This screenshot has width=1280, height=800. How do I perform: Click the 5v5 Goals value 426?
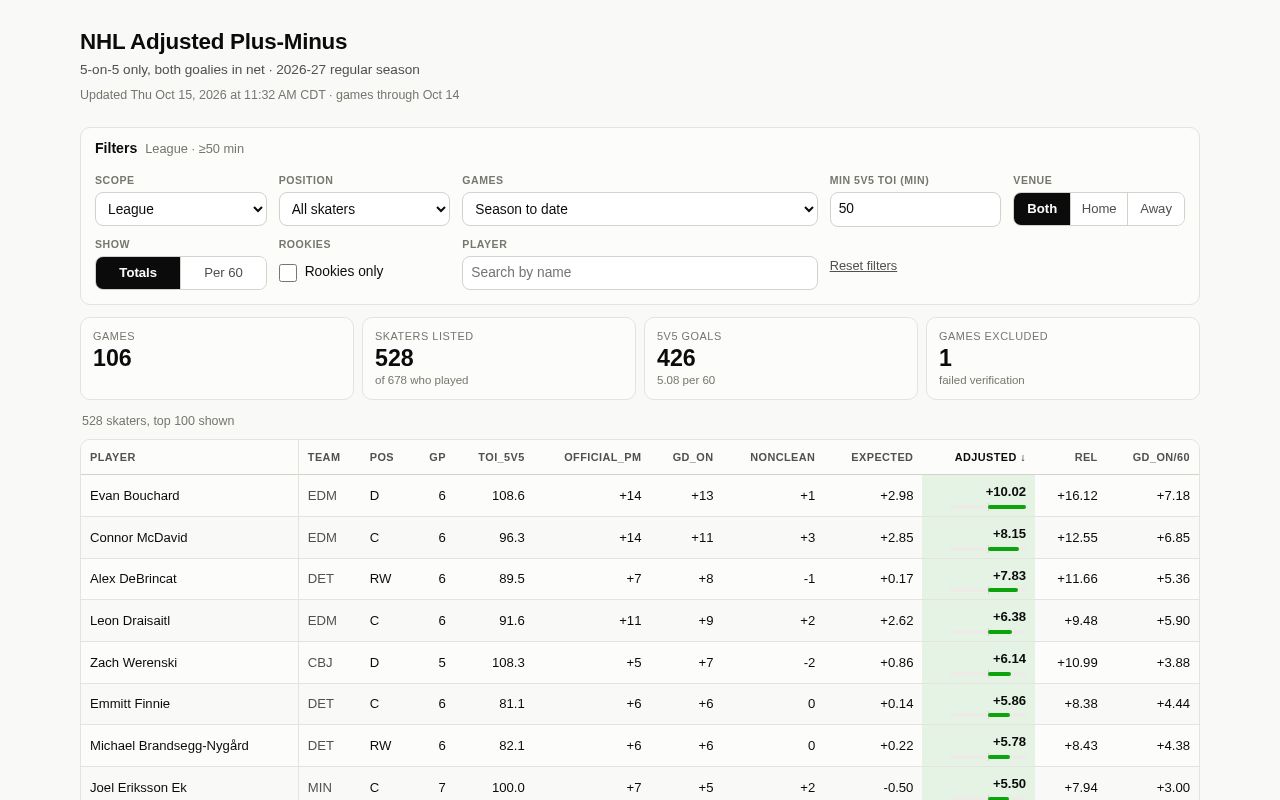(676, 358)
